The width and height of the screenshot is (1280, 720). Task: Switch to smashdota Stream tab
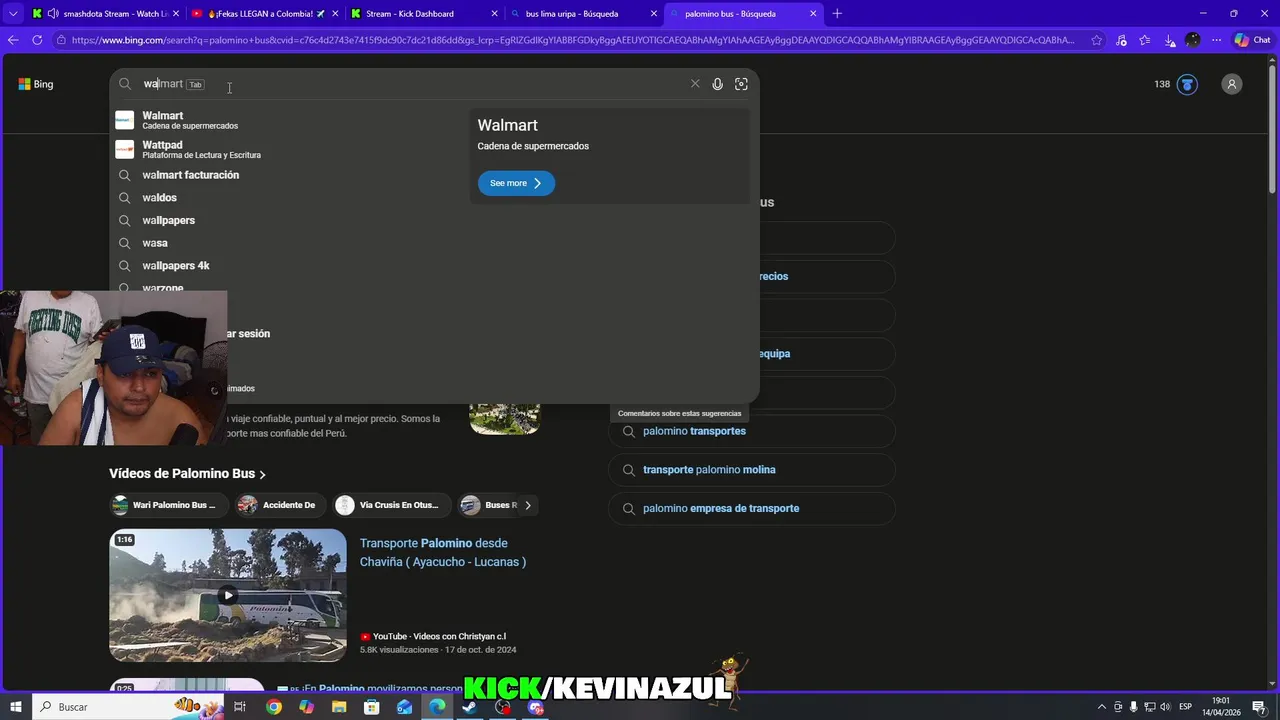point(105,14)
